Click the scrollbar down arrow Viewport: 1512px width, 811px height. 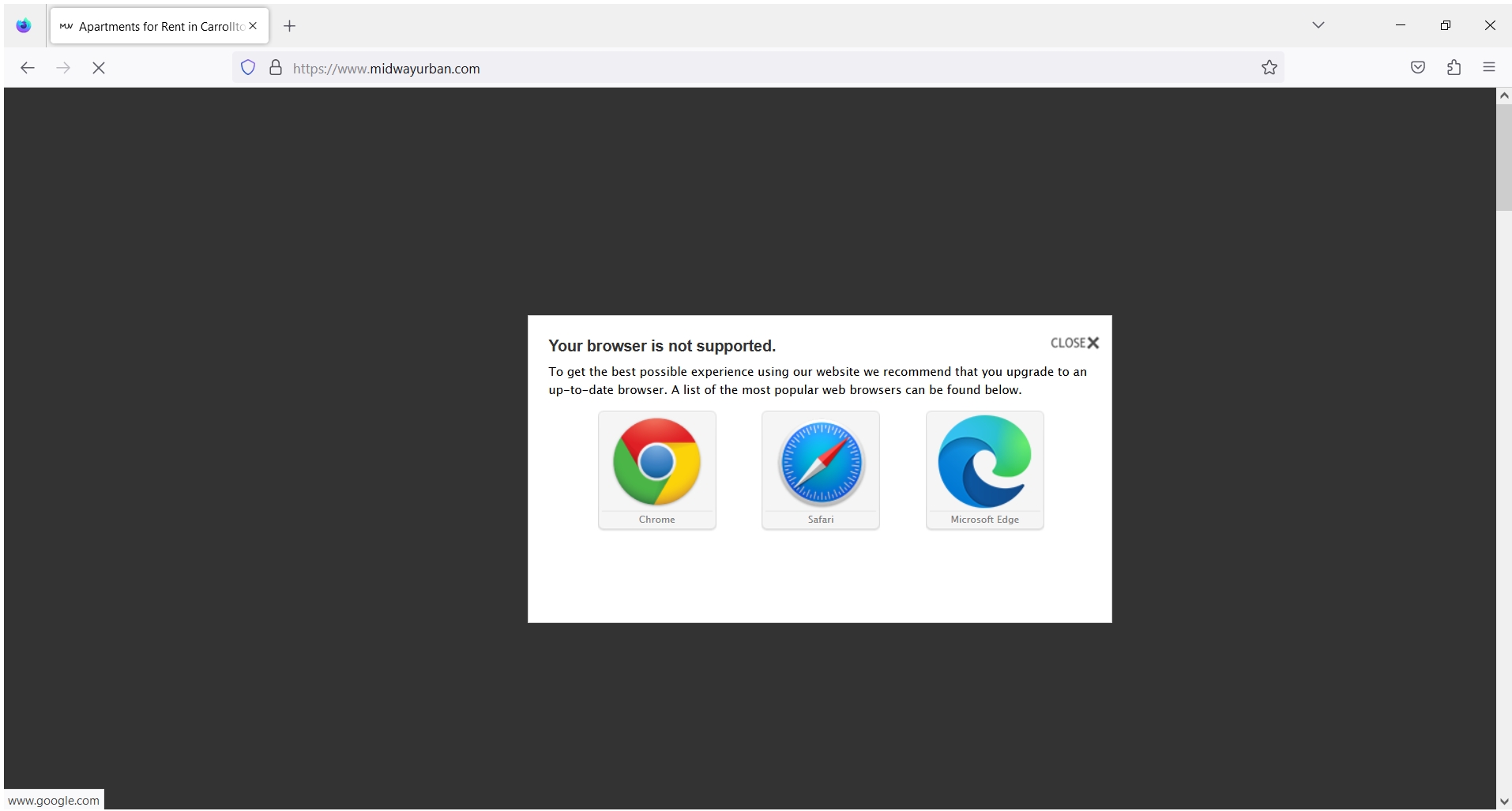pyautogui.click(x=1503, y=802)
